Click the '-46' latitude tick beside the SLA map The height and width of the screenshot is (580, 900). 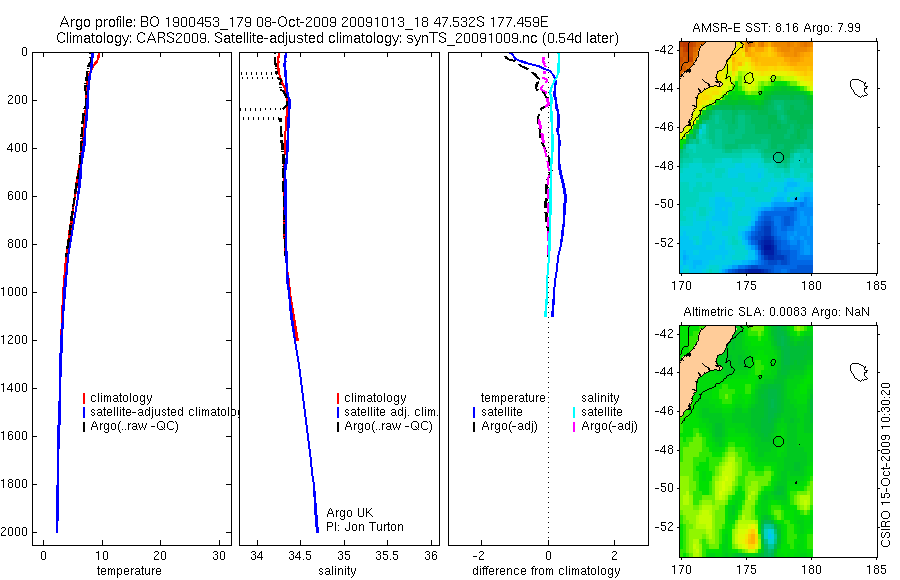[x=664, y=411]
